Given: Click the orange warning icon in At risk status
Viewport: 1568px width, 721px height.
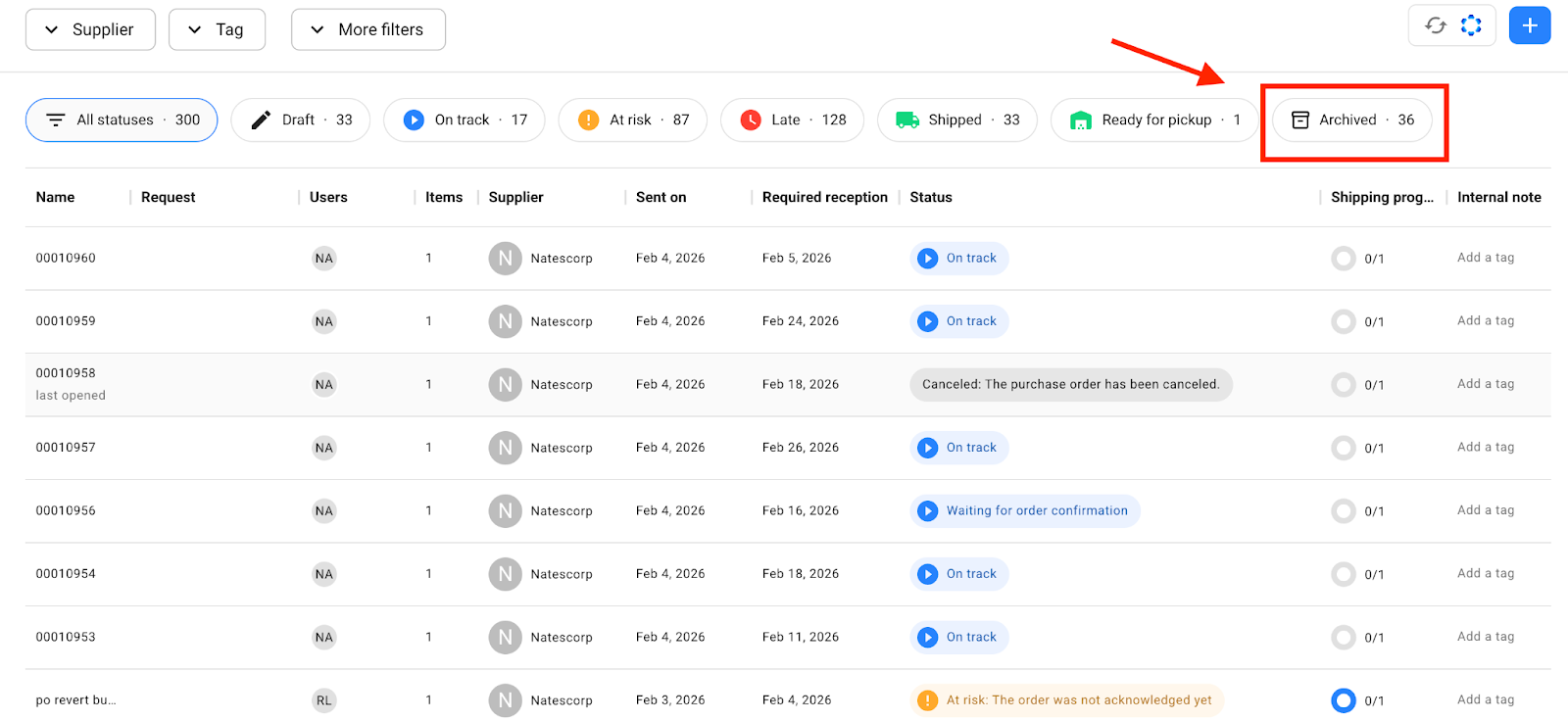Looking at the screenshot, I should coord(927,700).
